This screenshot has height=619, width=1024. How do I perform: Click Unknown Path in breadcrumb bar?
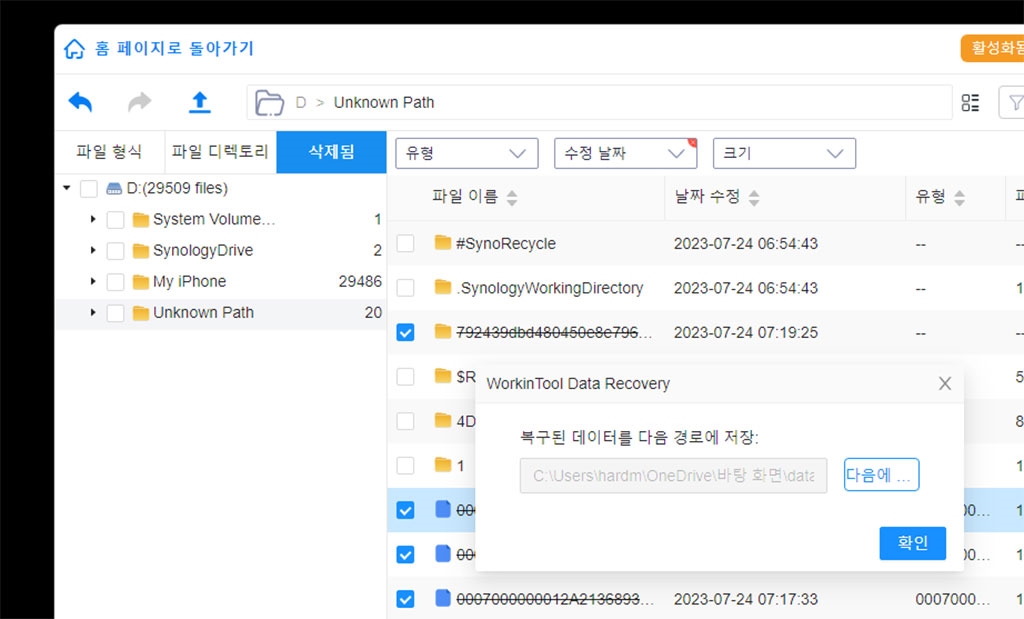383,103
